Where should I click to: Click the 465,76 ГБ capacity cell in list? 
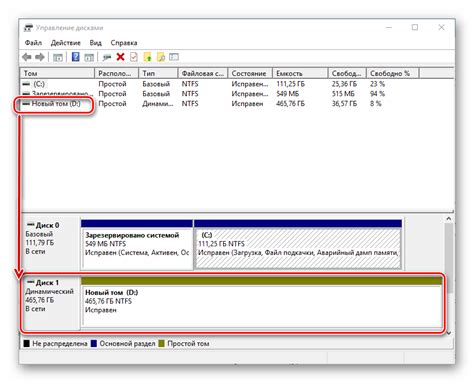click(290, 104)
